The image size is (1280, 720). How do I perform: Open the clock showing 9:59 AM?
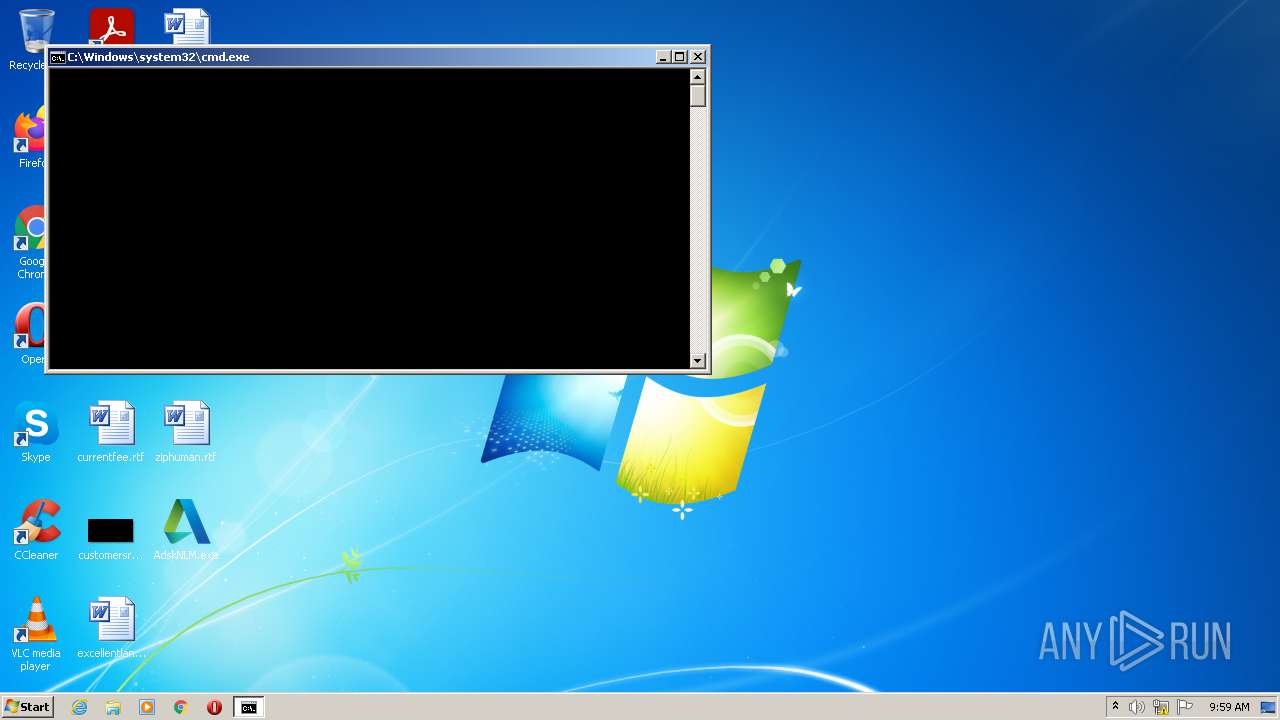[1229, 707]
